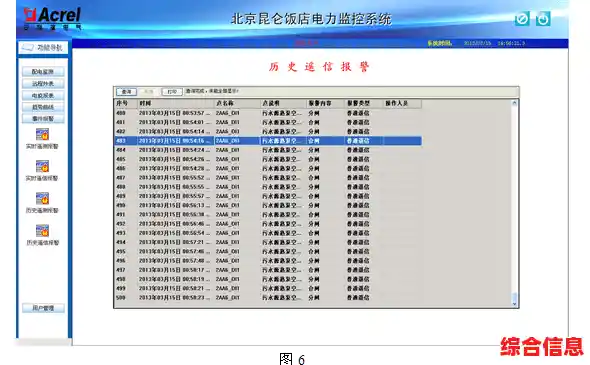Screen dimensions: 590x365
Task: Sort by the 报警内容 column header
Action: click(325, 103)
